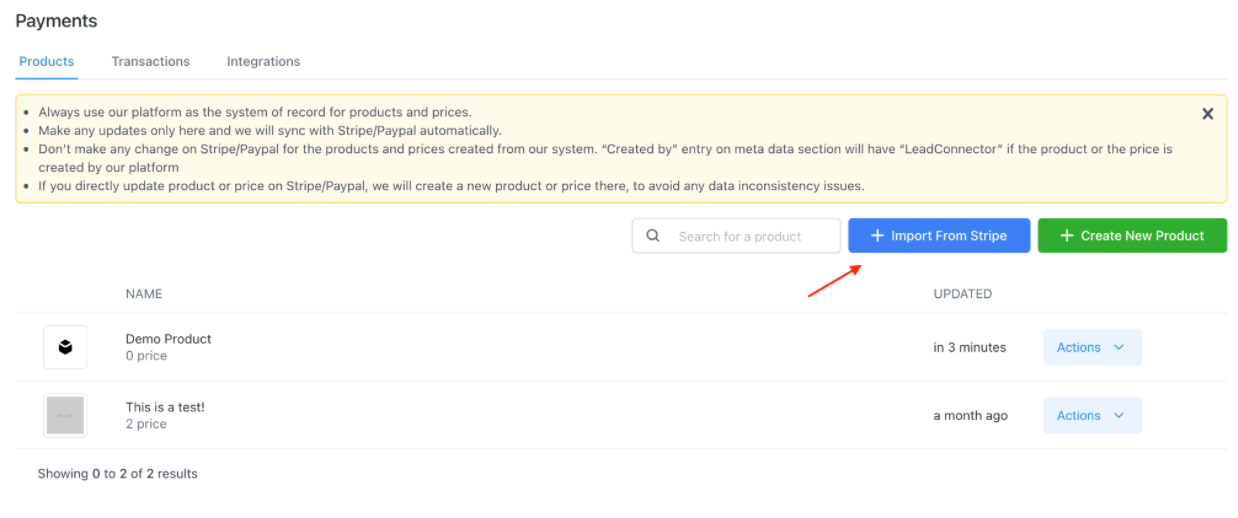Dismiss the yellow notice with the X icon
The width and height of the screenshot is (1238, 518).
pos(1207,114)
